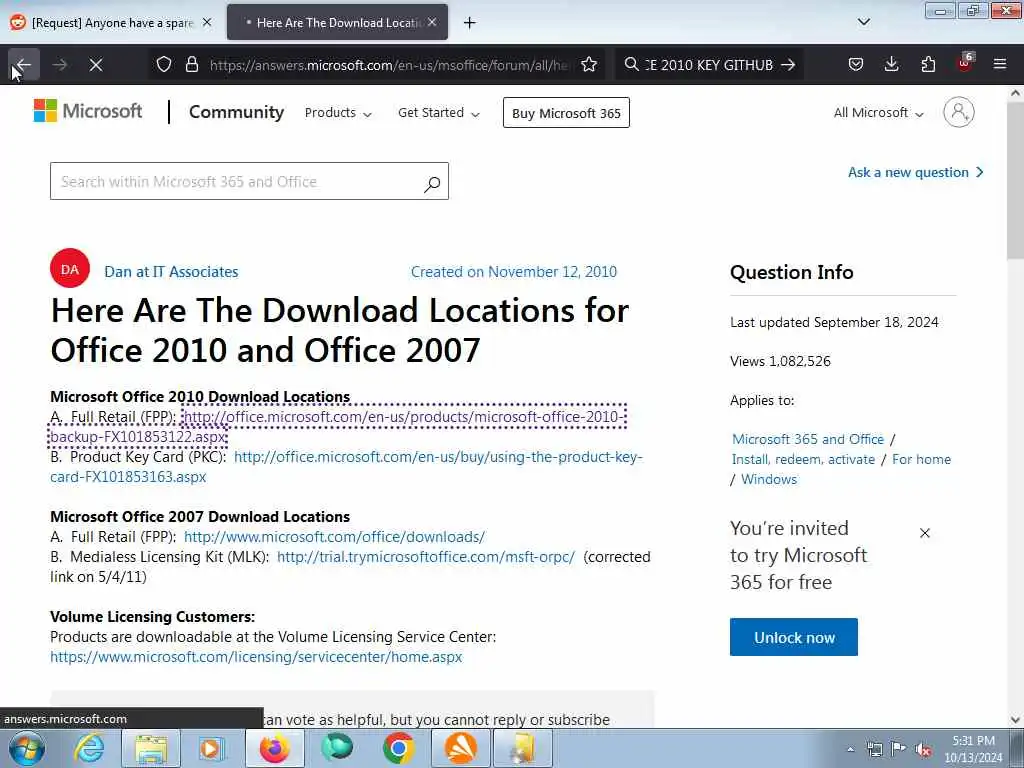Image resolution: width=1024 pixels, height=768 pixels.
Task: Click the search magnifier in the Firefox search box
Action: tap(631, 65)
